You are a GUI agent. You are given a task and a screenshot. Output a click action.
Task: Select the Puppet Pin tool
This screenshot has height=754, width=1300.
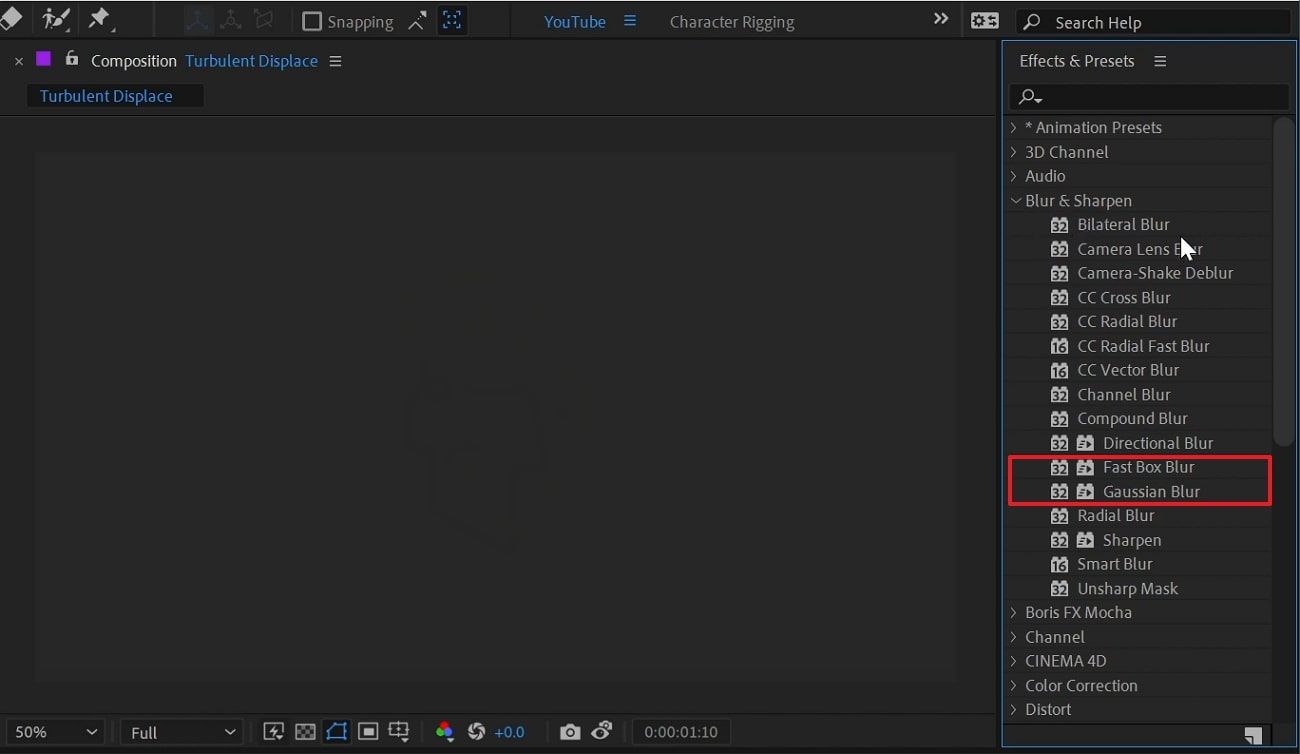point(100,19)
